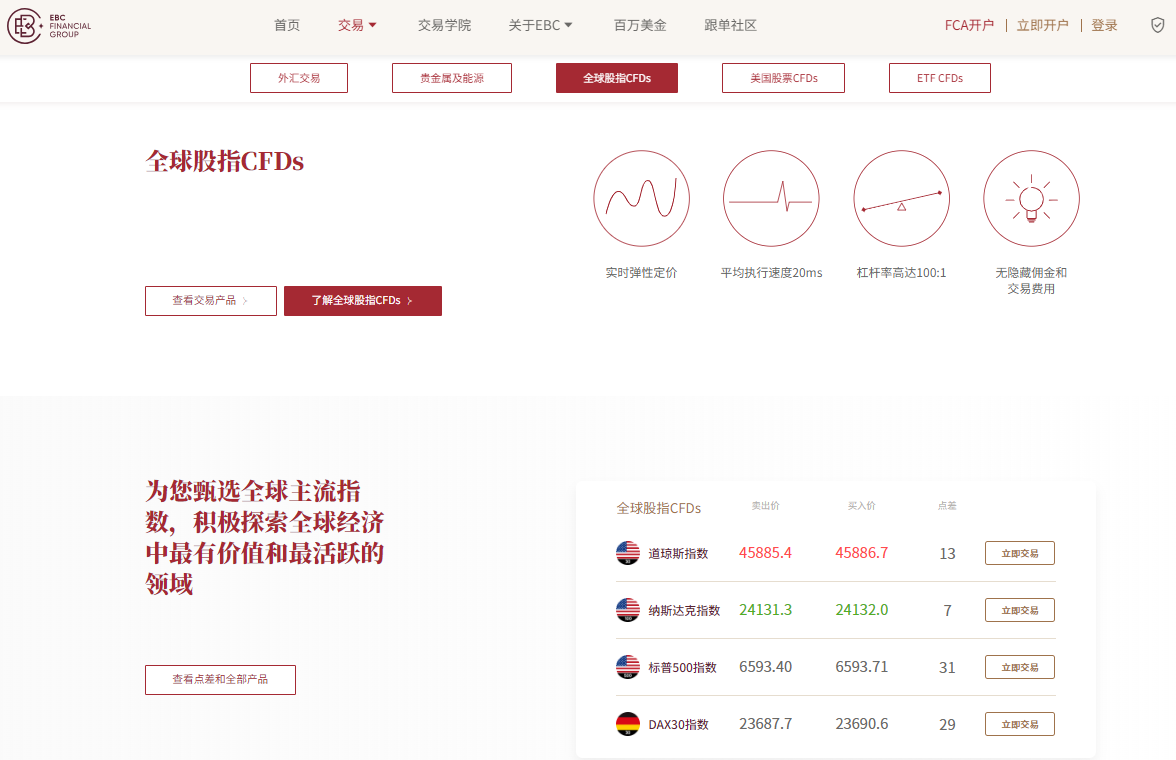This screenshot has width=1176, height=760.
Task: Switch to the ETF CFDs tab
Action: click(x=940, y=78)
